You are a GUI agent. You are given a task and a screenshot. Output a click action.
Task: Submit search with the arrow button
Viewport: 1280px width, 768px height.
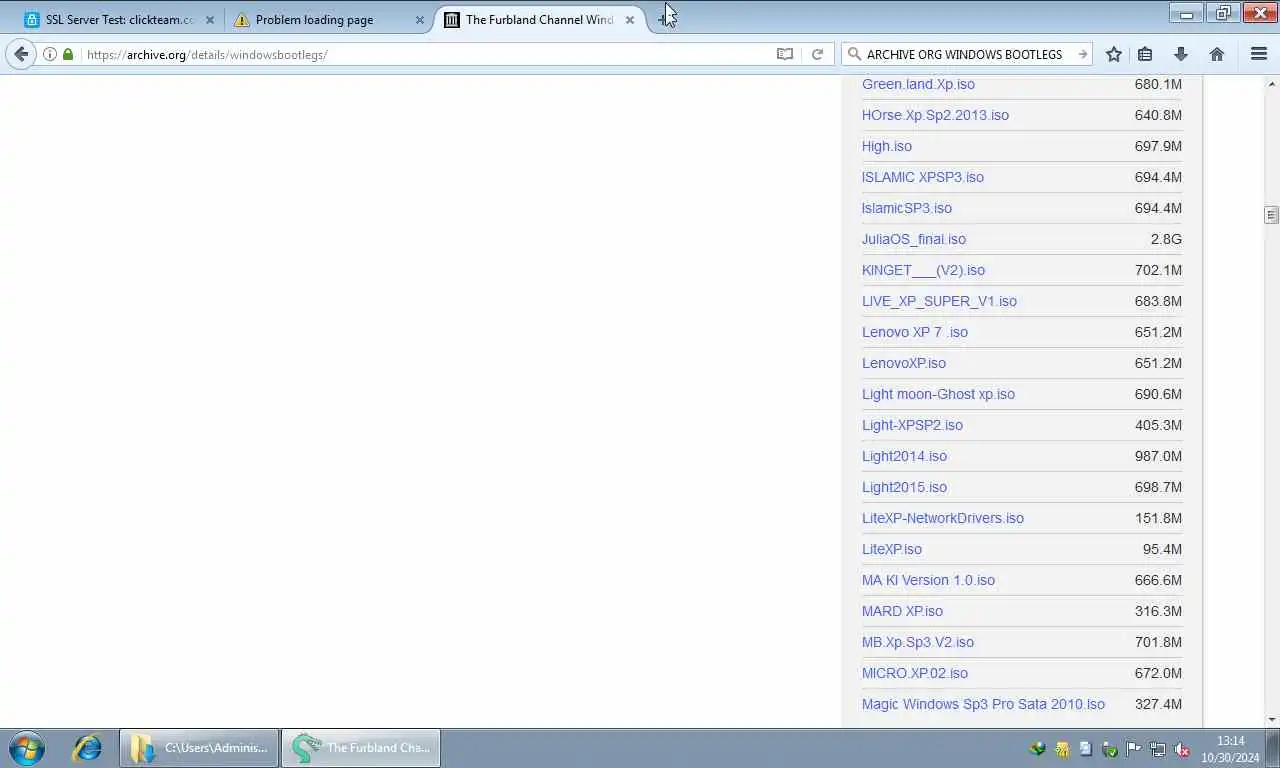[x=1082, y=54]
